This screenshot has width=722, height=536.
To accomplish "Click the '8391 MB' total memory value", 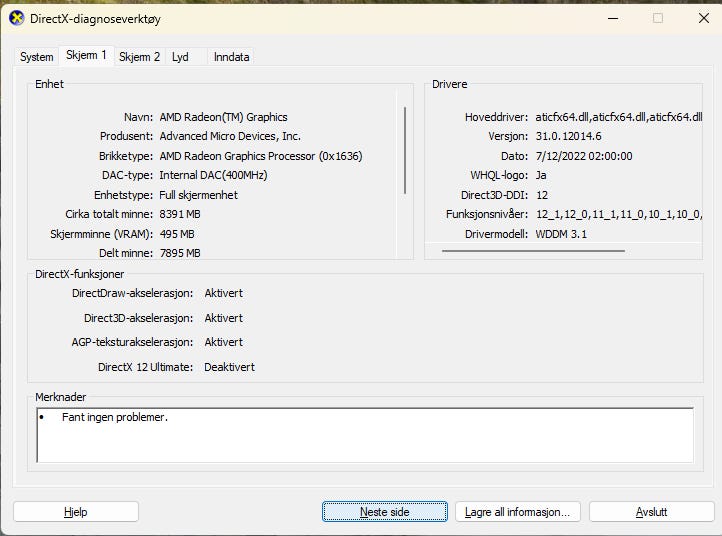I will [180, 214].
